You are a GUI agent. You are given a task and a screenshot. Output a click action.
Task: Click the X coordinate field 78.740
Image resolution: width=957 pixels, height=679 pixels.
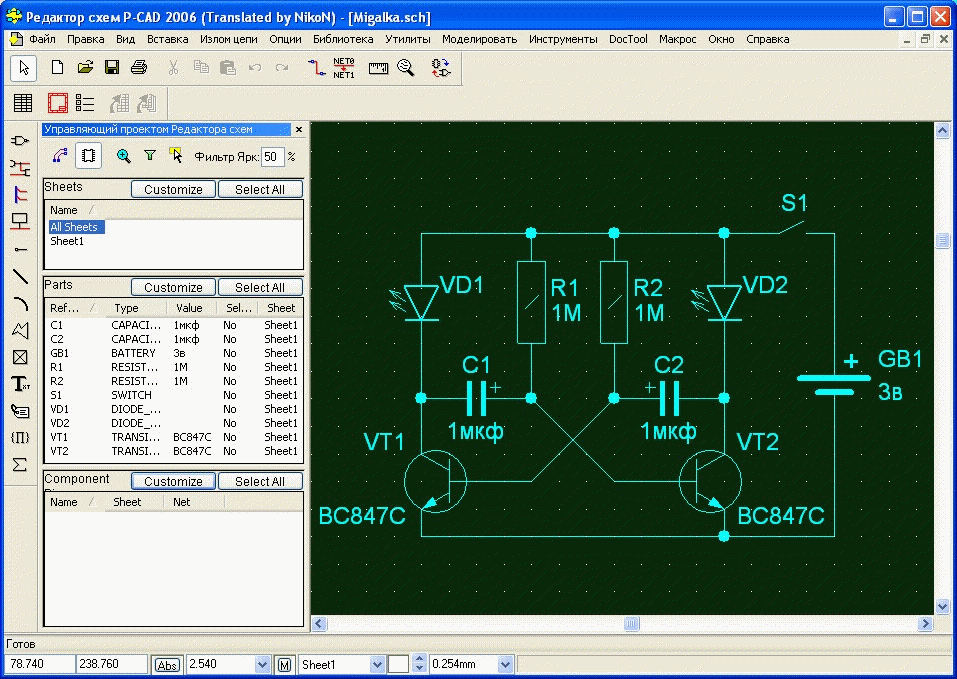[x=40, y=664]
